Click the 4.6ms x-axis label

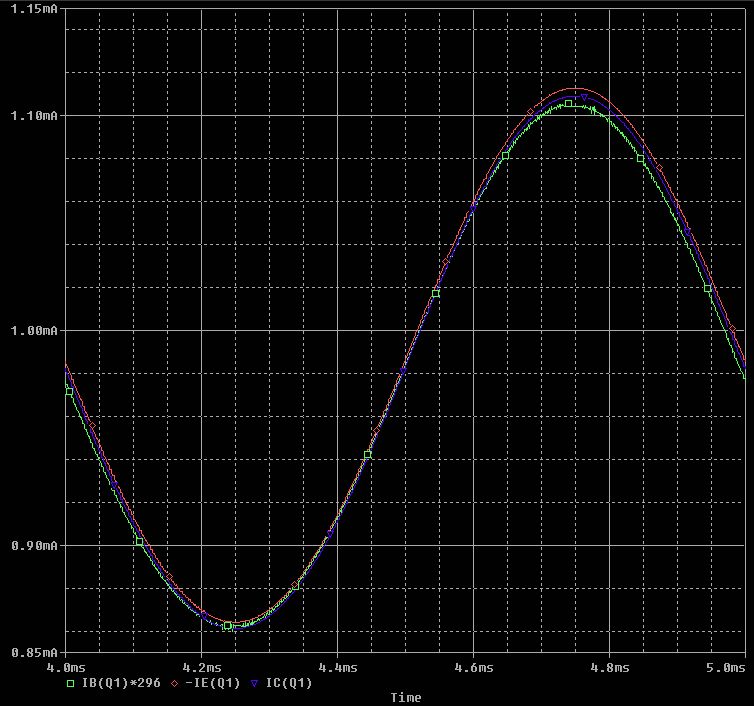[474, 668]
